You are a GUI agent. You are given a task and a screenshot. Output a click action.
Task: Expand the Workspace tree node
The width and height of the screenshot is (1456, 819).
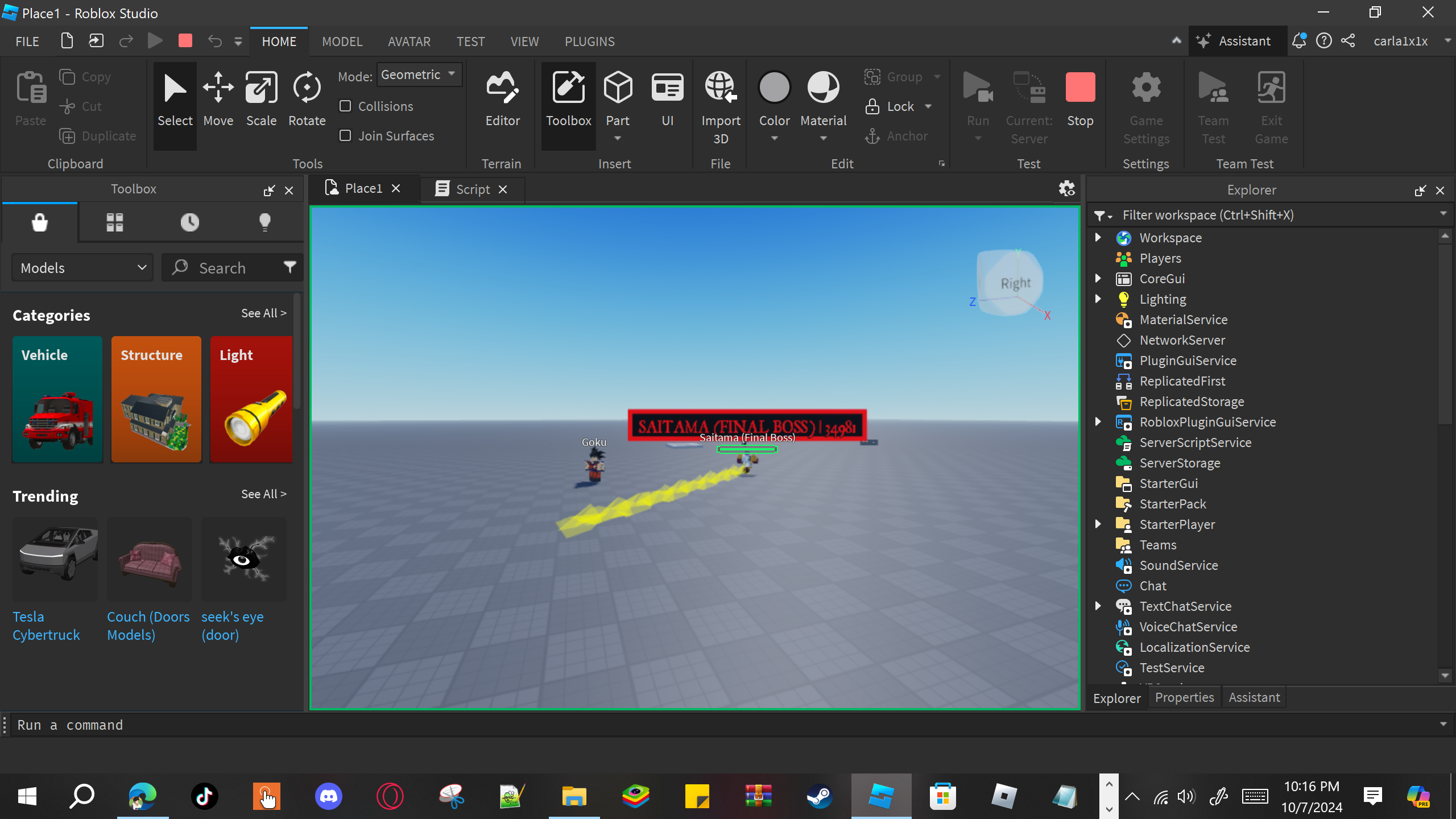tap(1098, 238)
